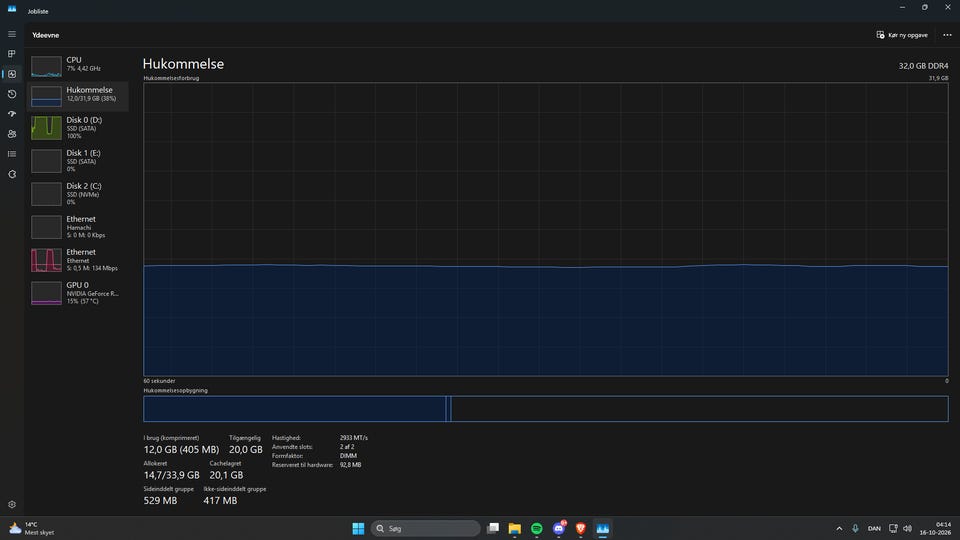Open Brave browser from the taskbar

coord(581,528)
